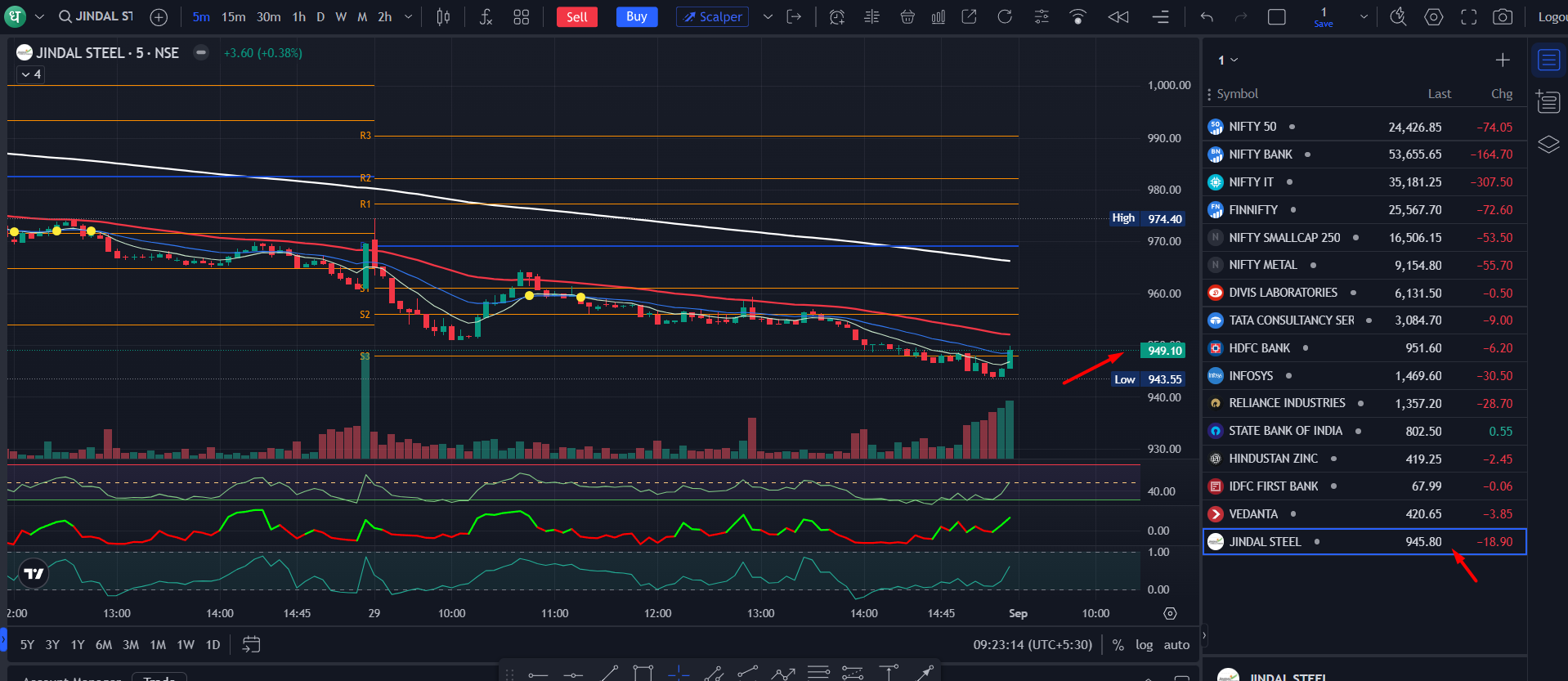Take a chart snapshot with the camera icon
The height and width of the screenshot is (681, 1568).
[1503, 16]
